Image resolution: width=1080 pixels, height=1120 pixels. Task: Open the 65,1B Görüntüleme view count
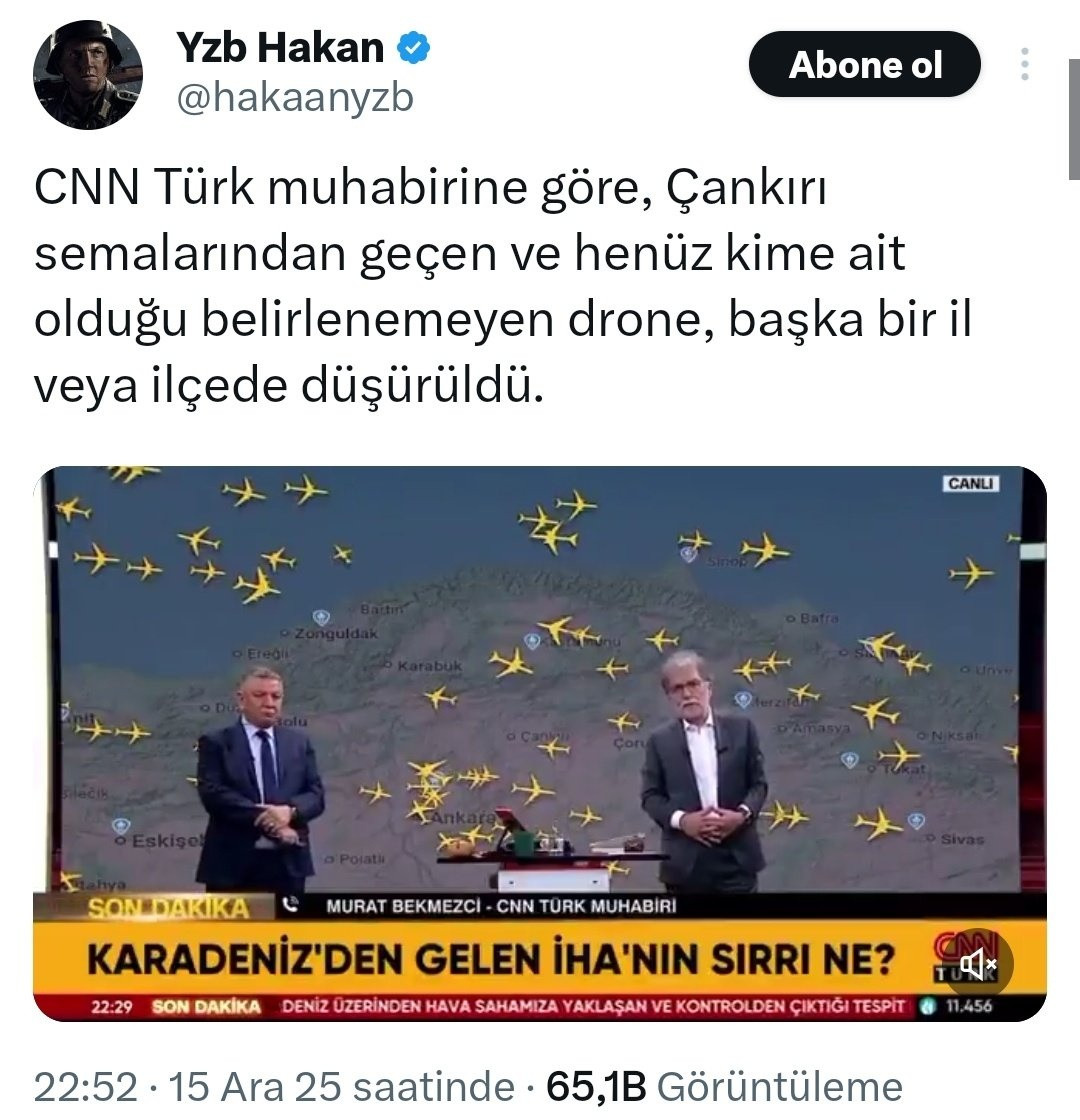[724, 1087]
